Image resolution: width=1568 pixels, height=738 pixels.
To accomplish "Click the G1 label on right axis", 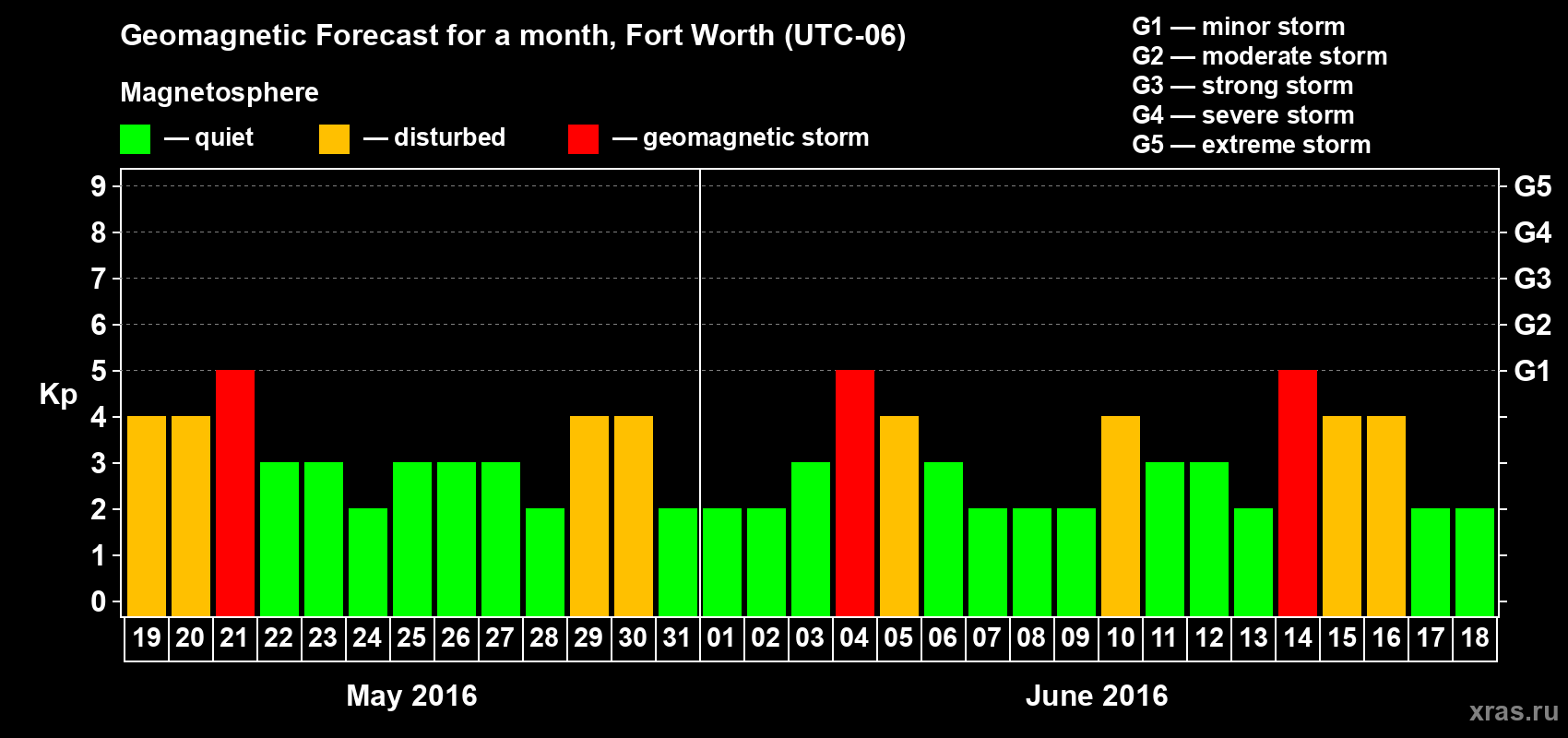I will (1532, 371).
